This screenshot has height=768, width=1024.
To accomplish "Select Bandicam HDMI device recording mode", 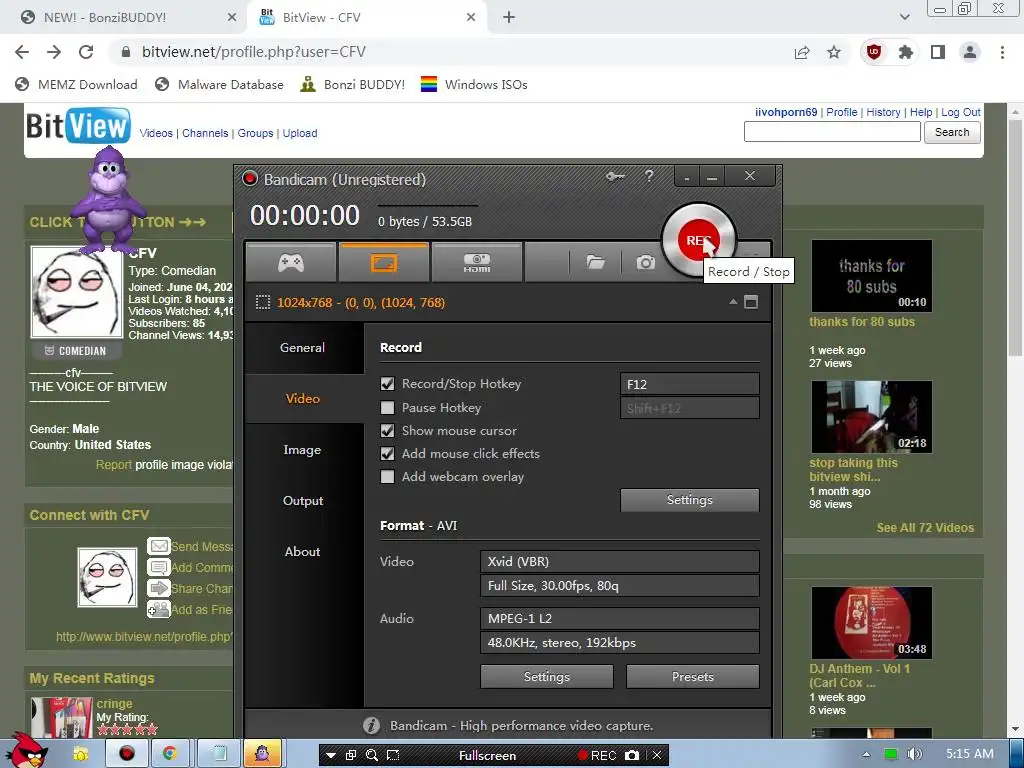I will pos(477,263).
